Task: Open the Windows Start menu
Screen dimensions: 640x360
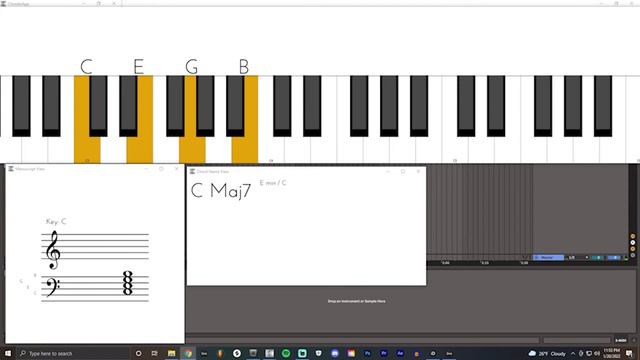Action: click(x=8, y=353)
